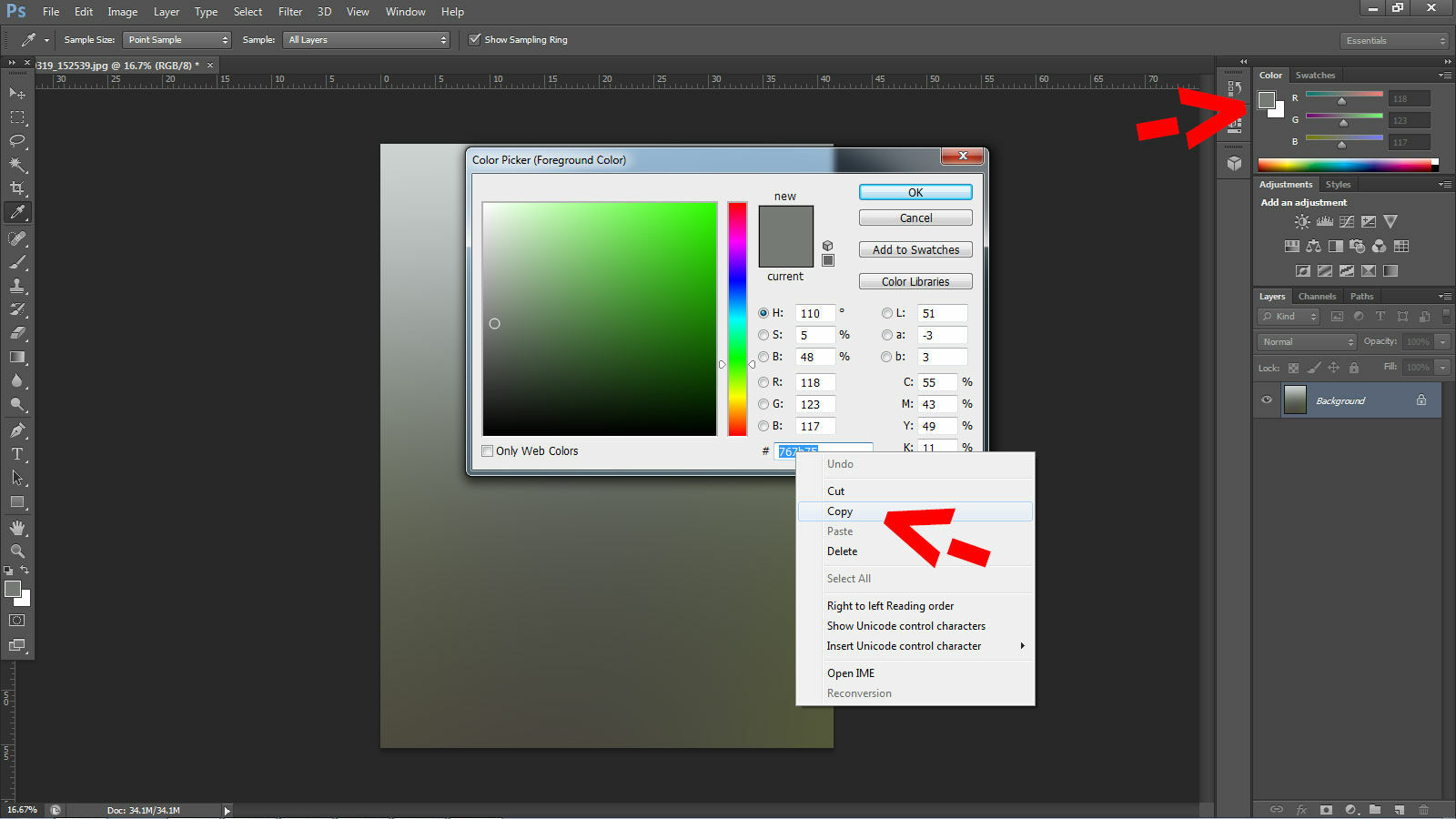Image resolution: width=1456 pixels, height=819 pixels.
Task: Switch to the Channels tab
Action: click(1317, 296)
